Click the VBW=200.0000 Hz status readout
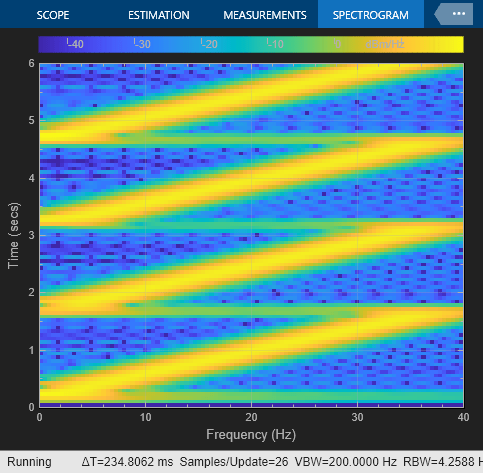Image resolution: width=483 pixels, height=473 pixels. coord(346,462)
